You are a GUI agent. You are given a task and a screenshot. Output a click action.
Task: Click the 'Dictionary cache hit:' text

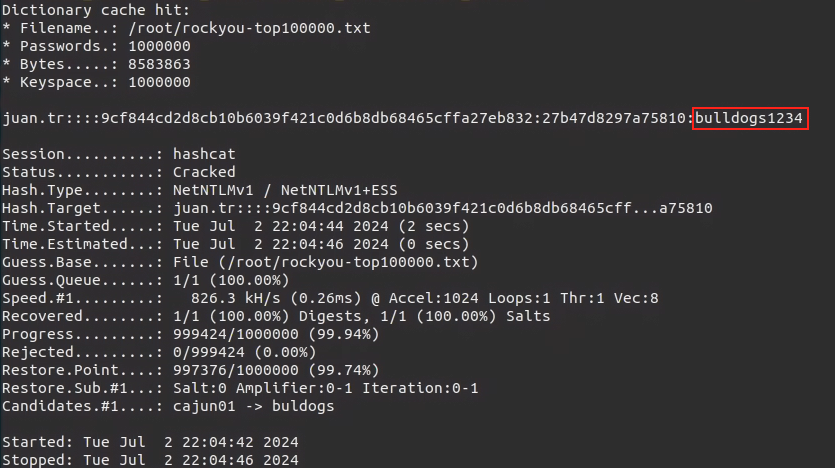[80, 10]
